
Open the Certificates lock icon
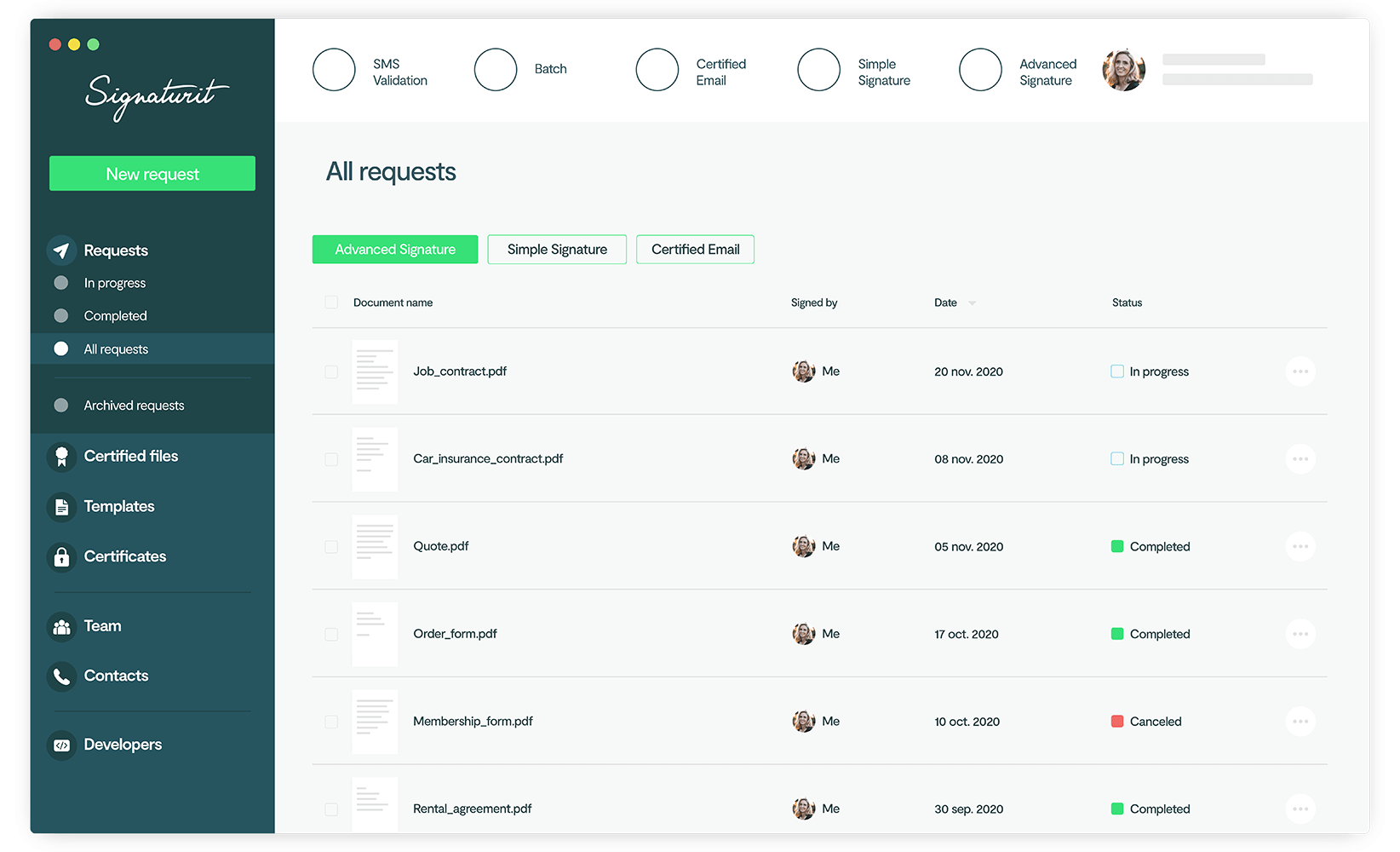[61, 557]
